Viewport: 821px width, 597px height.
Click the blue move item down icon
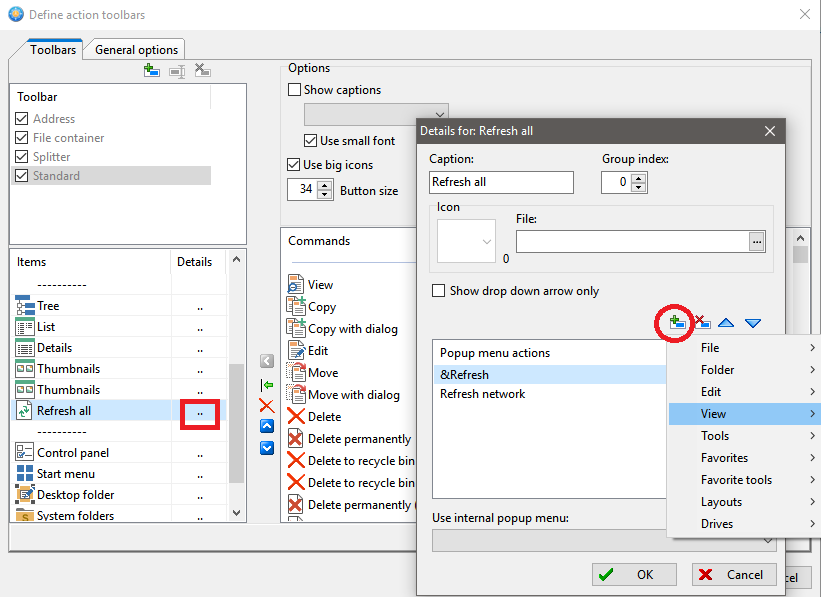[x=266, y=448]
